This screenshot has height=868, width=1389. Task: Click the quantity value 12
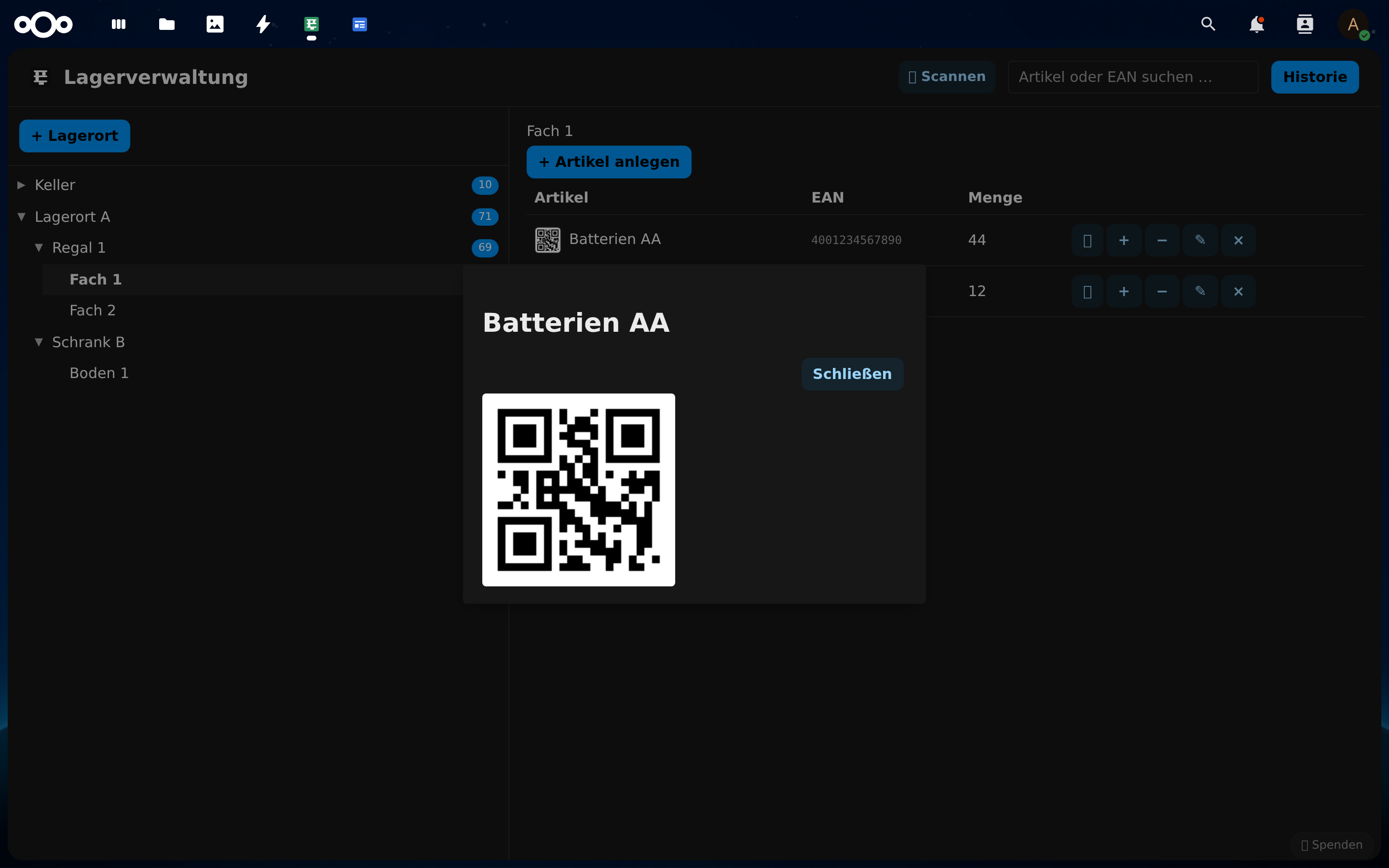pos(976,291)
